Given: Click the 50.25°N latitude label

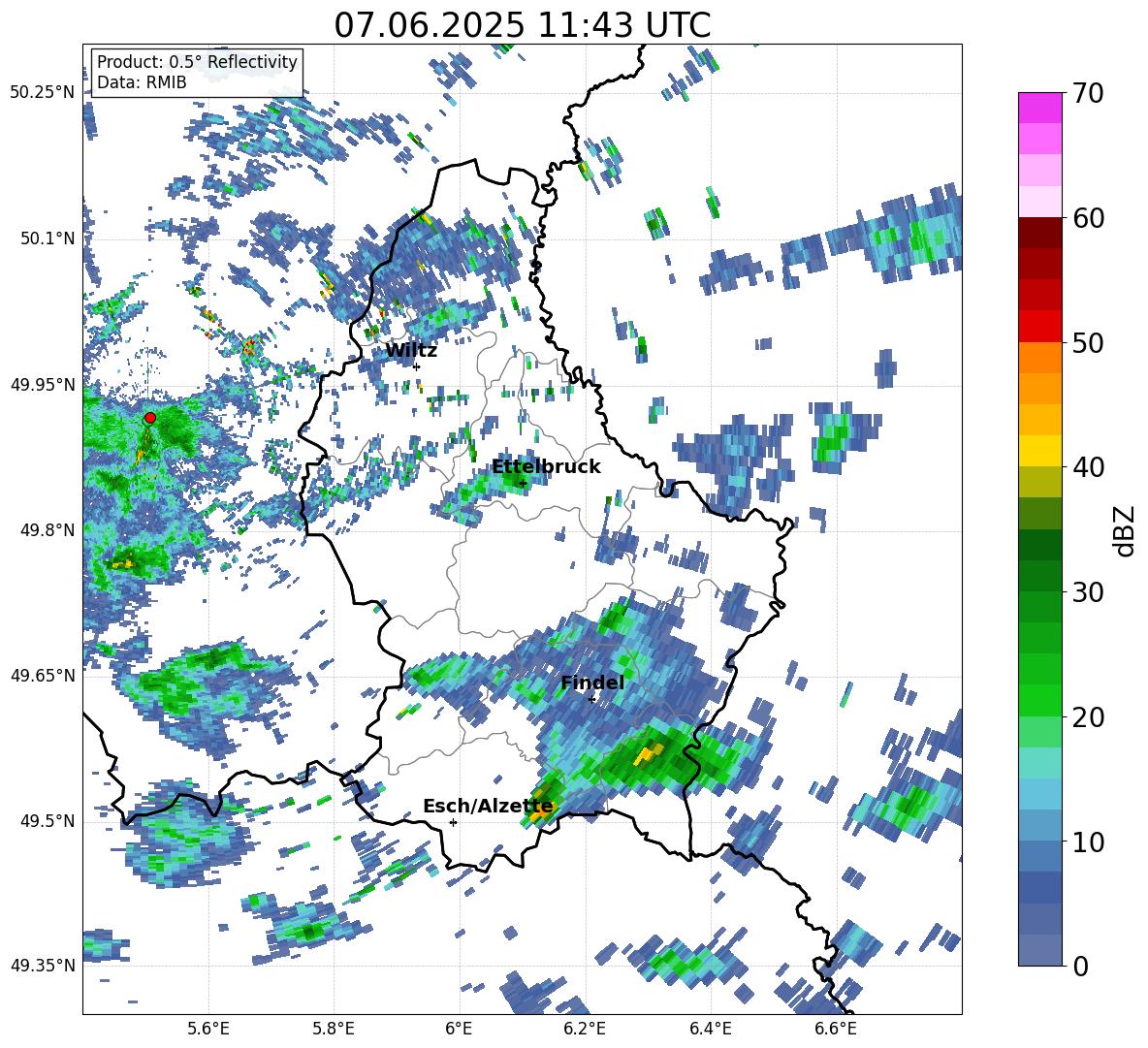Looking at the screenshot, I should (x=43, y=93).
